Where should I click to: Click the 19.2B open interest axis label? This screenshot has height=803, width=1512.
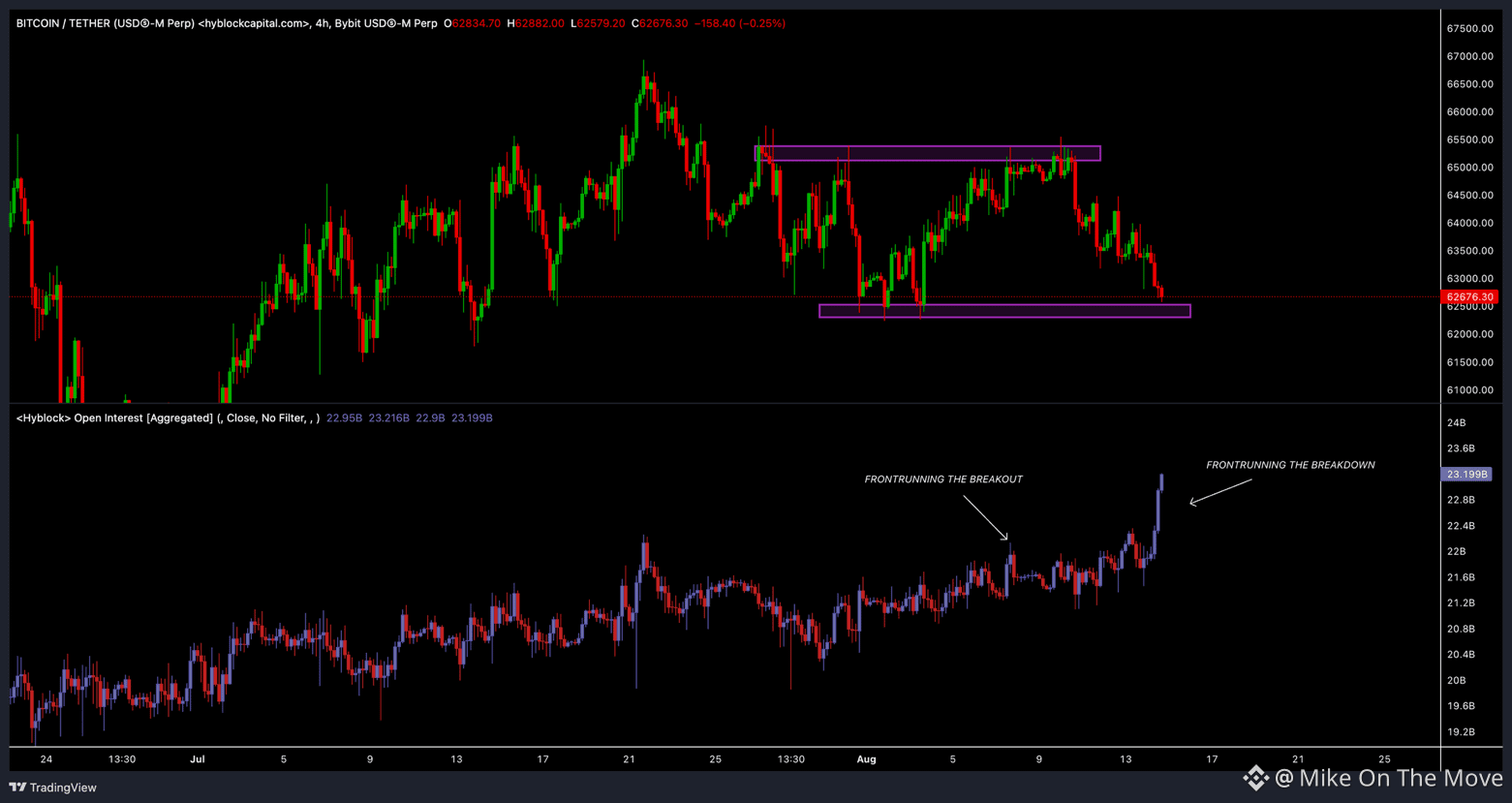coord(1461,732)
